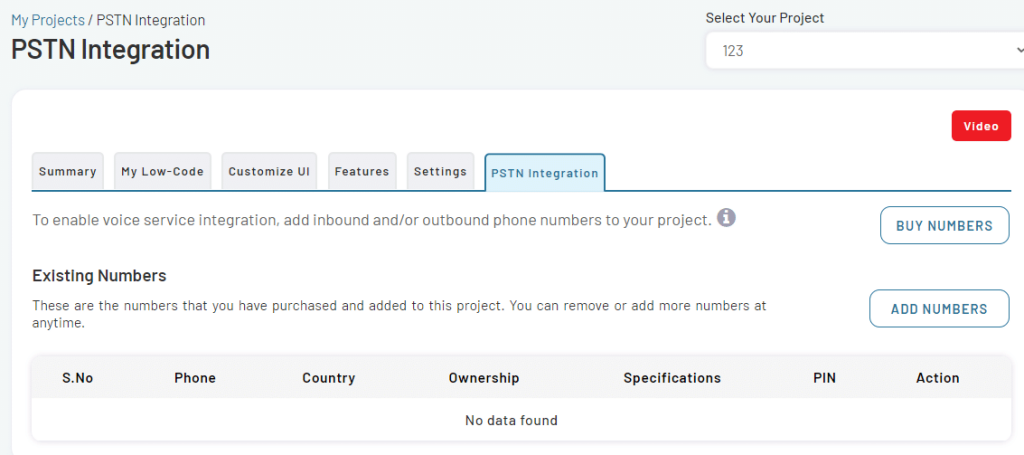
Task: Click the Action column header
Action: [x=938, y=378]
